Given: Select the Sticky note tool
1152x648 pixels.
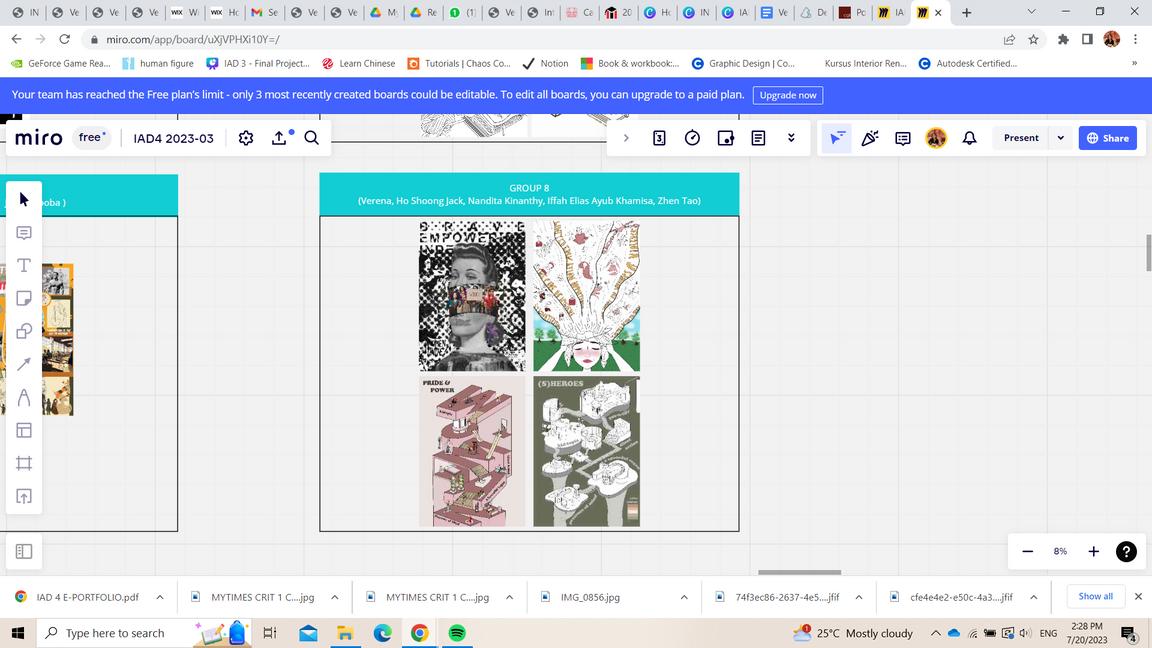Looking at the screenshot, I should 24,298.
